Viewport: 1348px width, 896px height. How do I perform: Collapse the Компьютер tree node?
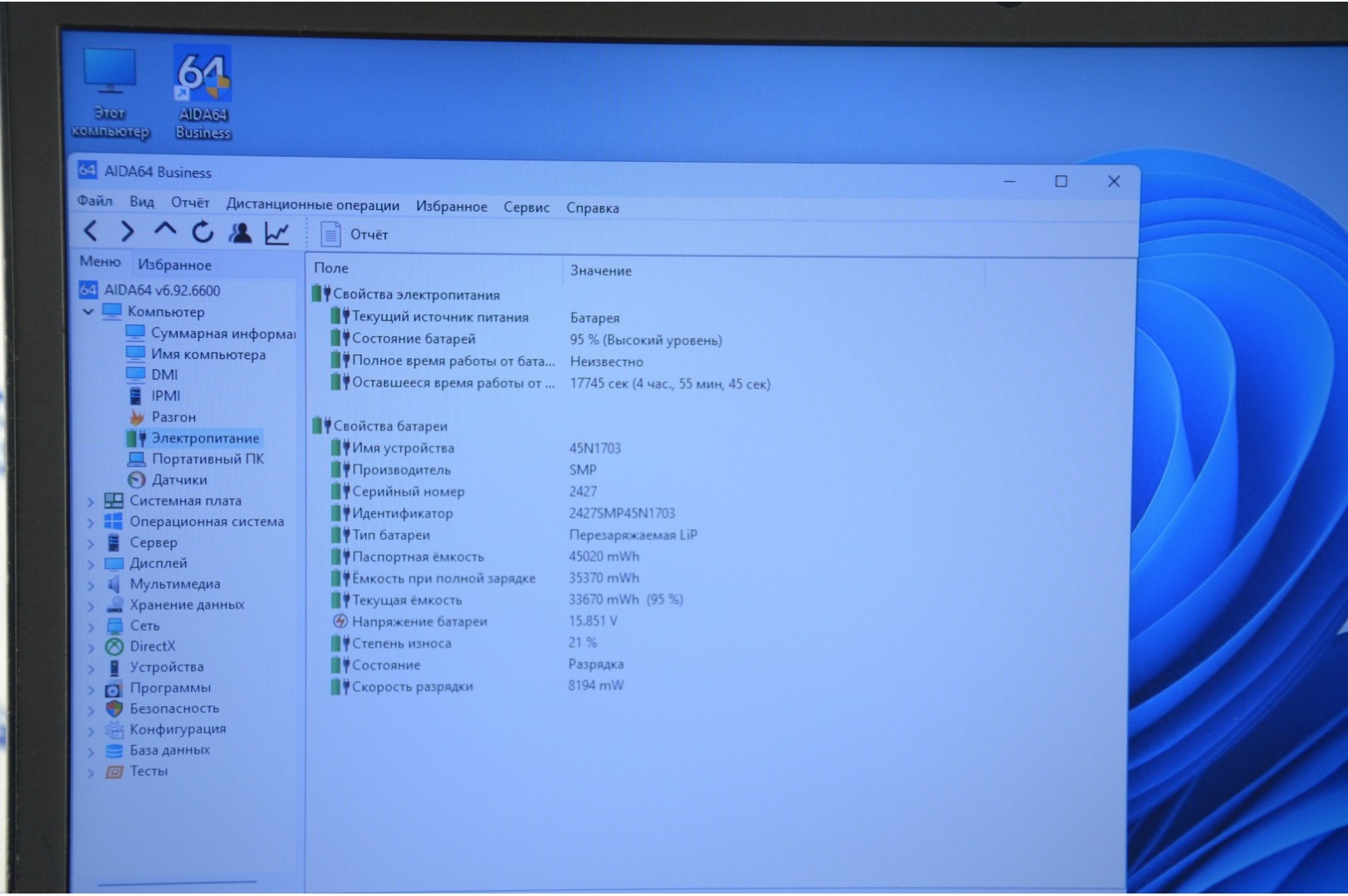pos(89,312)
